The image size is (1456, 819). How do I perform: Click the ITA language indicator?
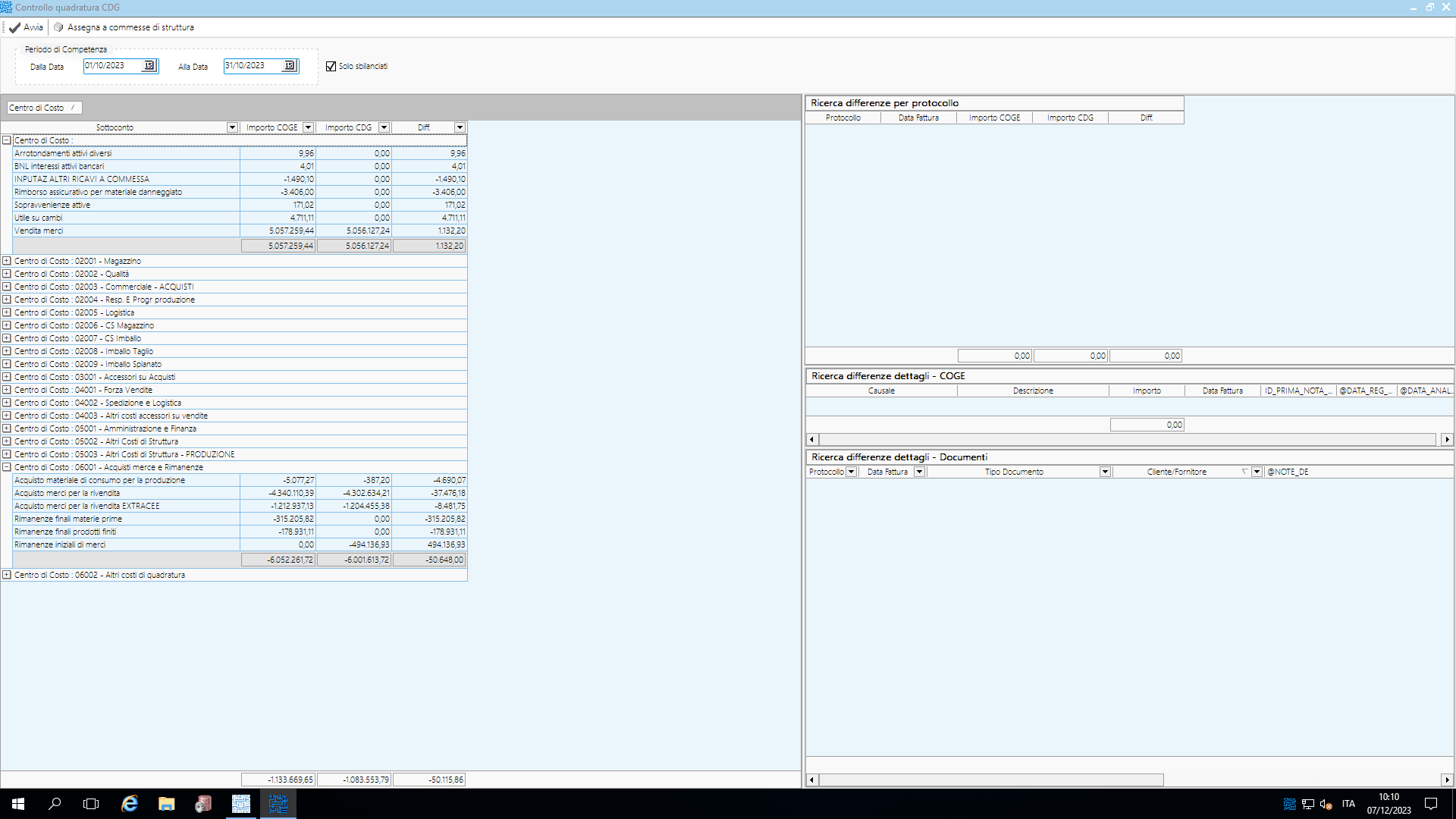[x=1348, y=804]
